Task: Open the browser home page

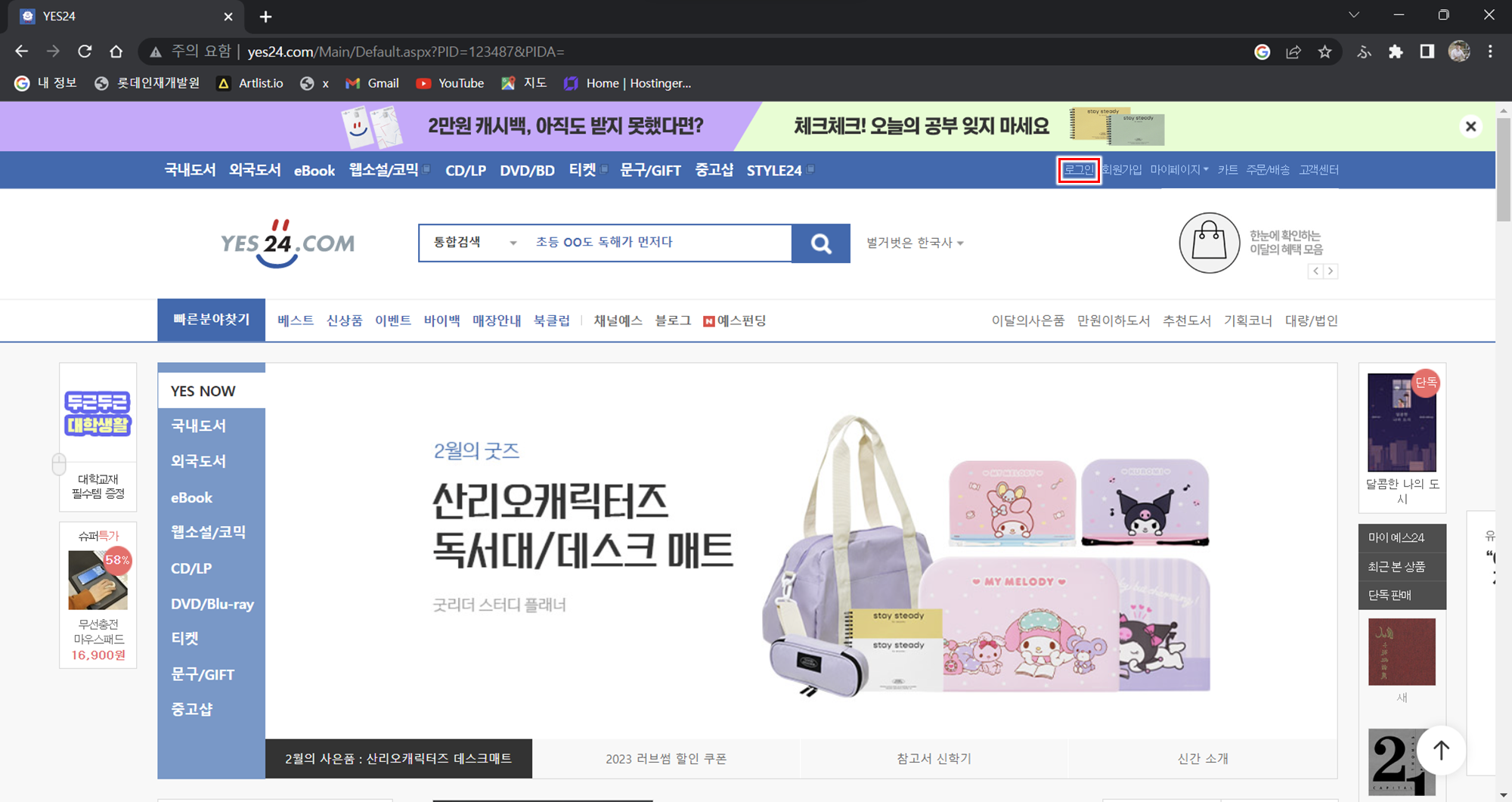Action: point(116,51)
